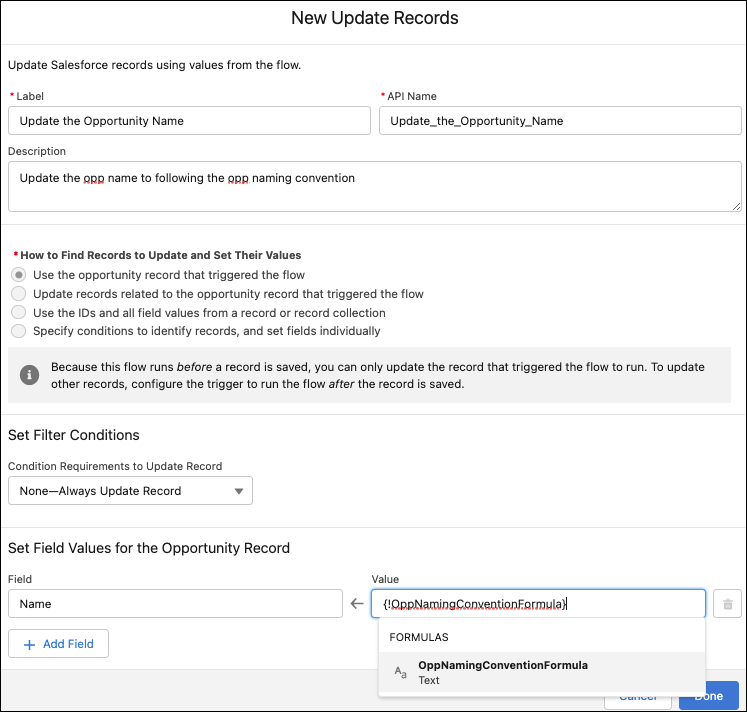Choose 'Specify conditions to identify records' option
Viewport: 747px width, 712px height.
19,331
